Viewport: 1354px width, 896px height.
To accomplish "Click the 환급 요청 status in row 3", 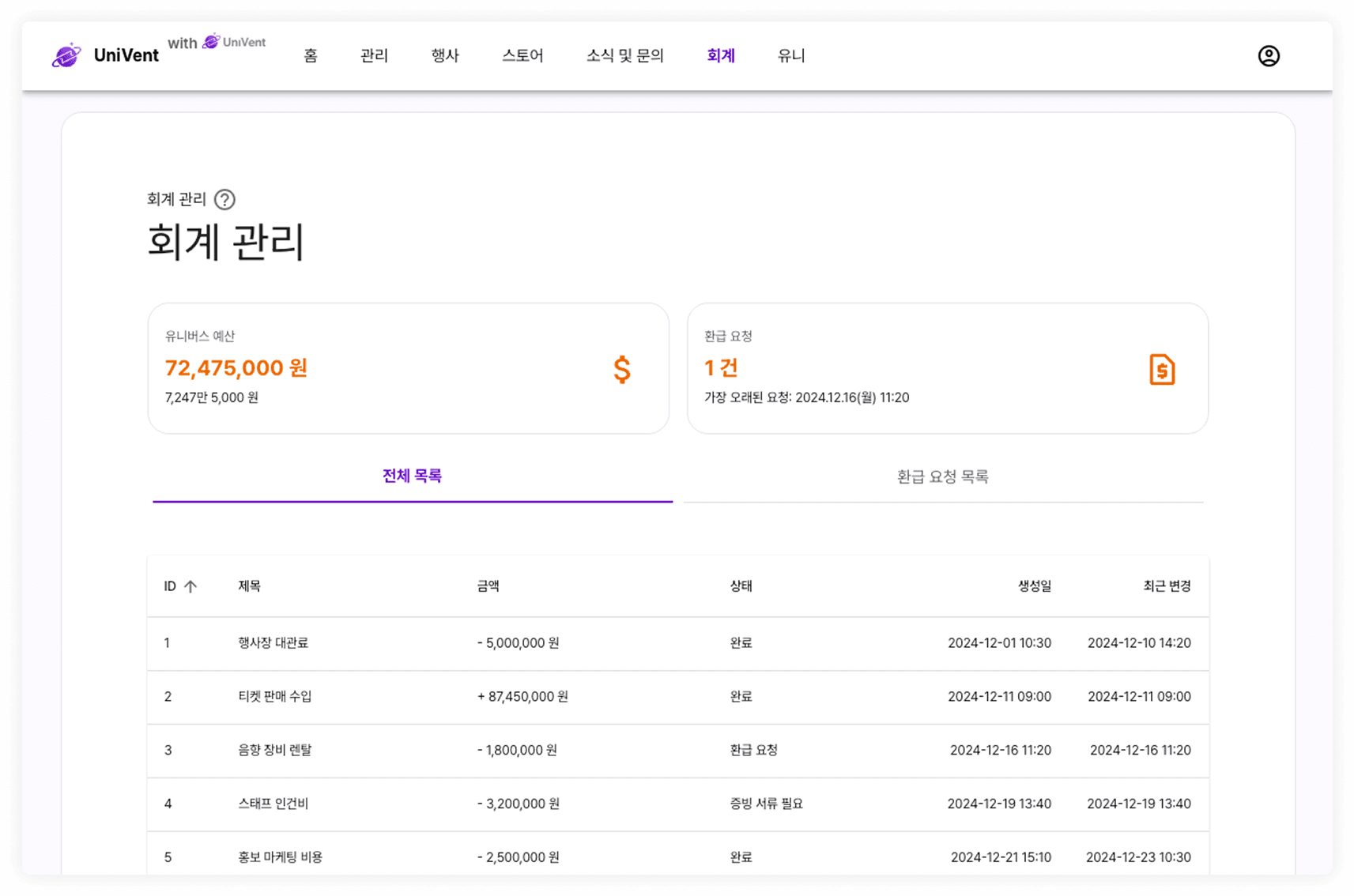I will 753,751.
